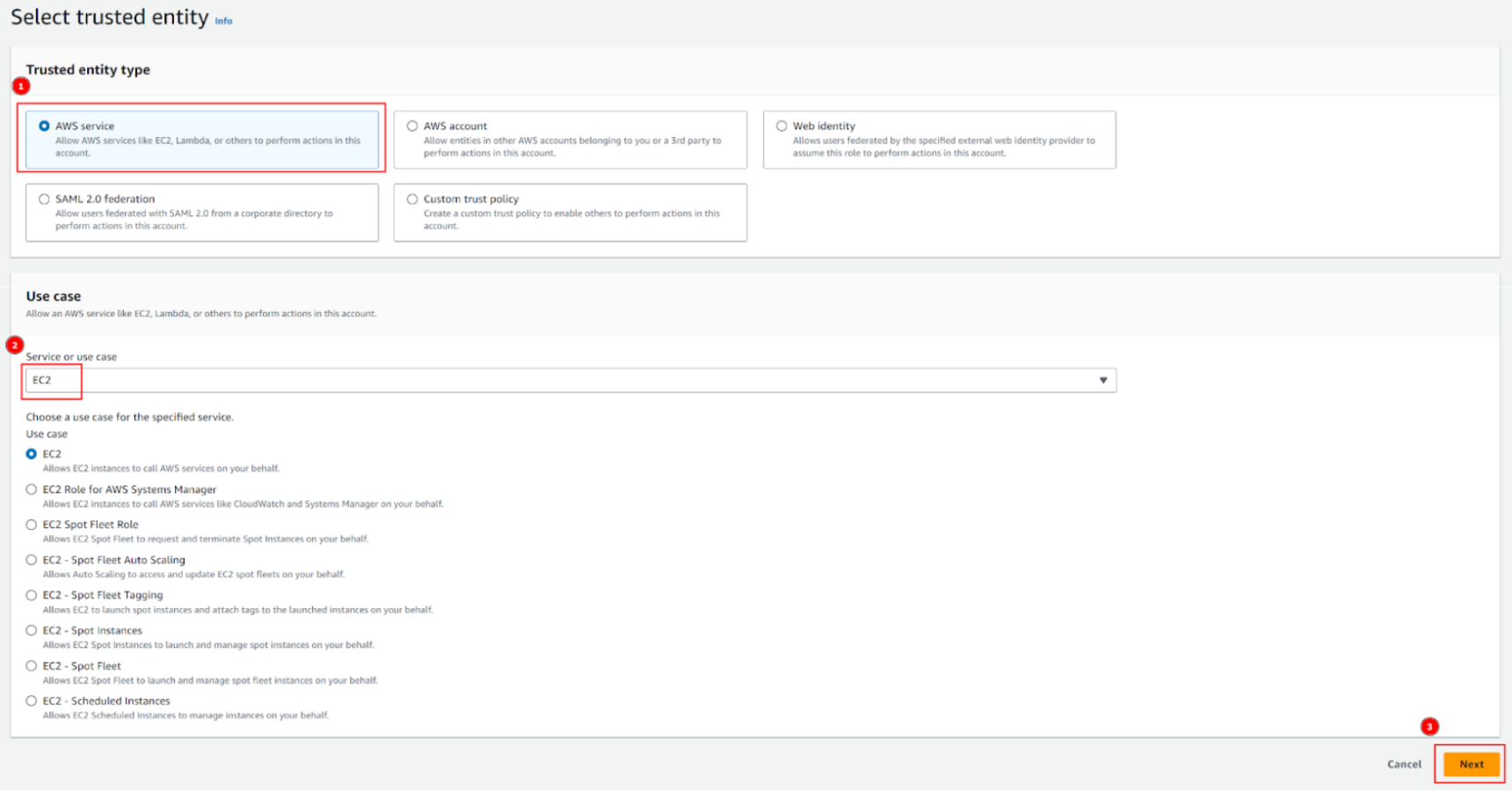Pick EC2 - Spot Fleet use case
The height and width of the screenshot is (791, 1512).
tap(32, 665)
